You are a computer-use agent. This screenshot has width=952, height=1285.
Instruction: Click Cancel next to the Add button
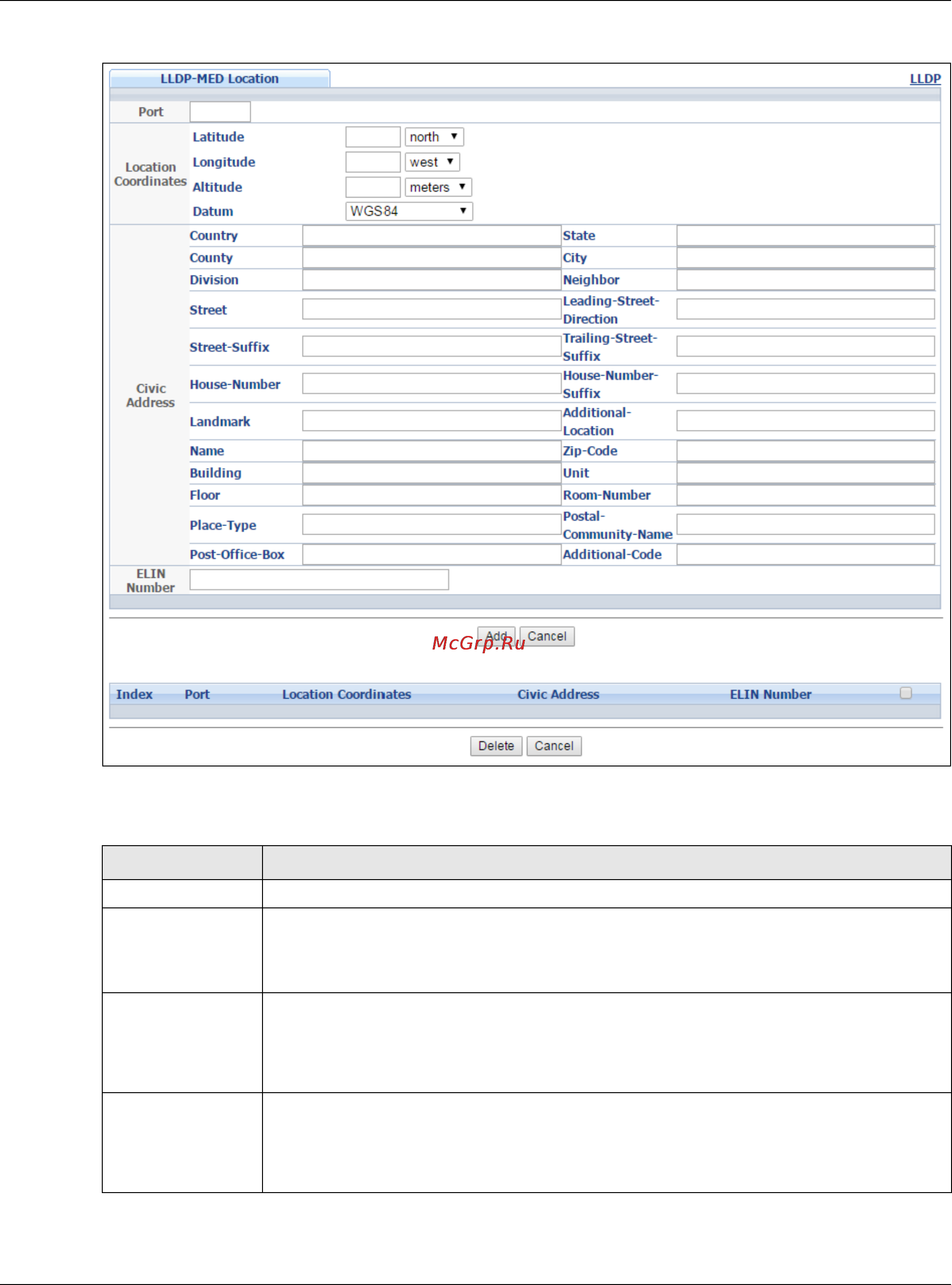click(x=547, y=637)
